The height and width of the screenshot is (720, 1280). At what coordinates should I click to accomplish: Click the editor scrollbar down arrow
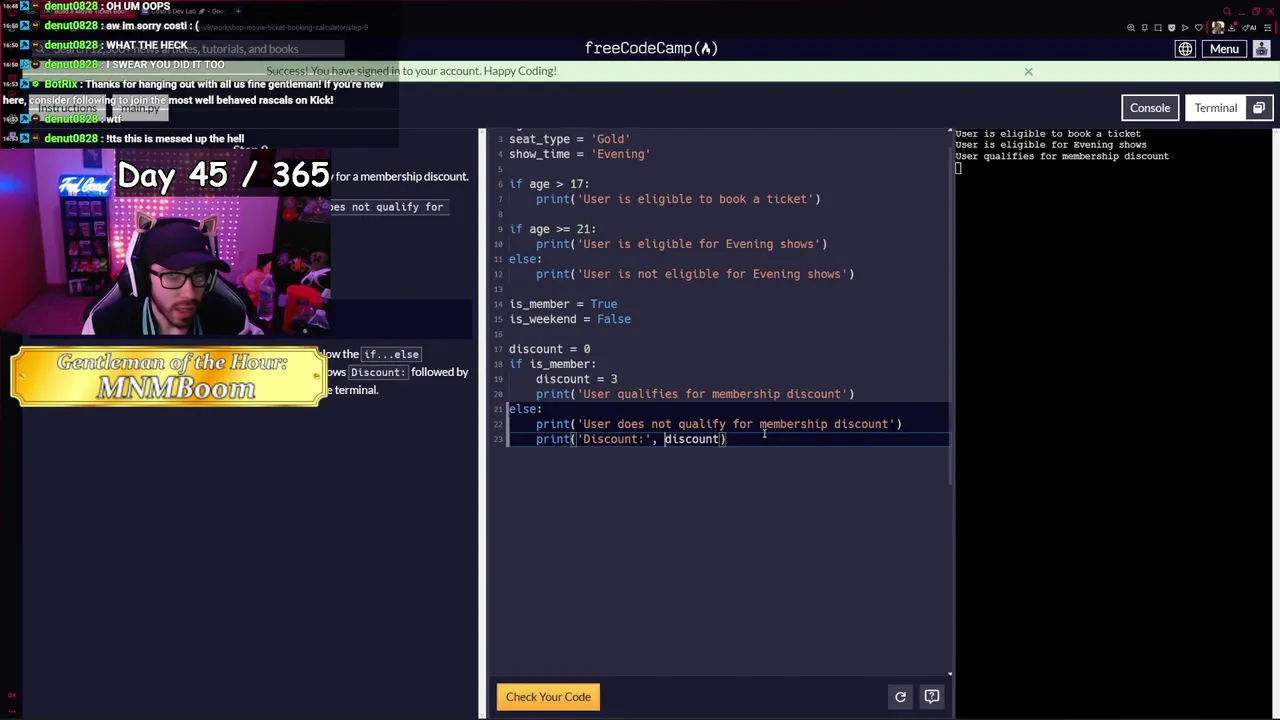point(950,673)
